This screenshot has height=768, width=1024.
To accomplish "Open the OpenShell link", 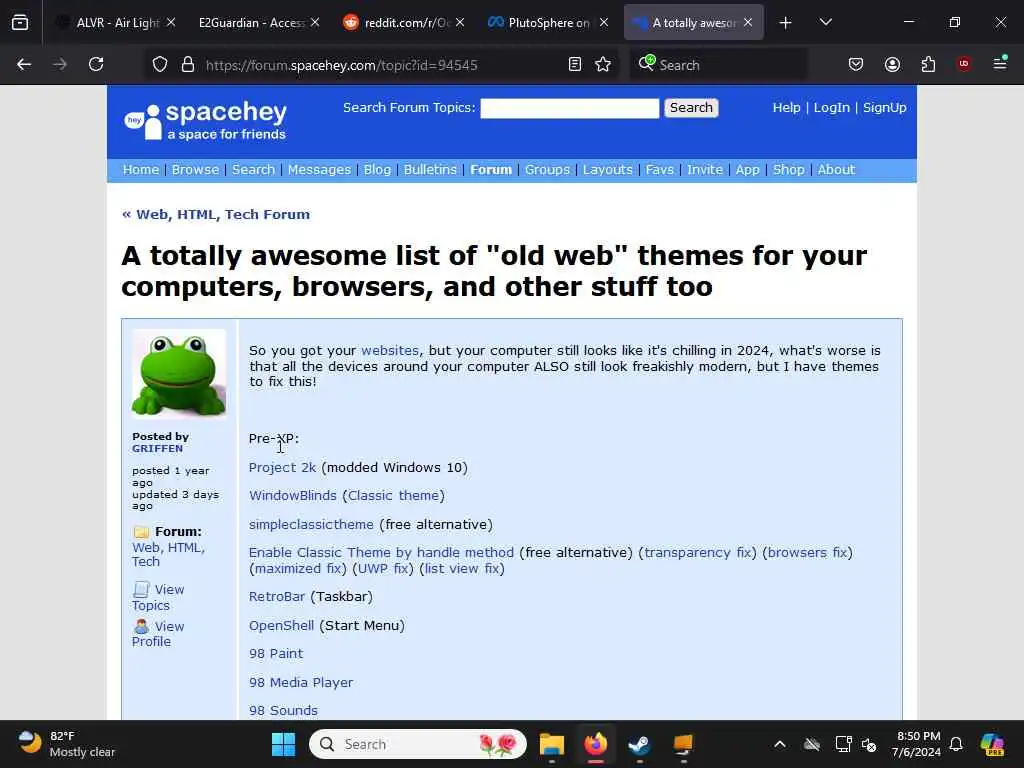I will (281, 625).
